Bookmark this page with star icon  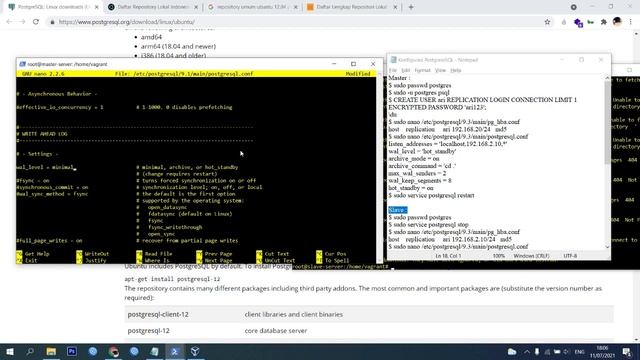pyautogui.click(x=547, y=22)
